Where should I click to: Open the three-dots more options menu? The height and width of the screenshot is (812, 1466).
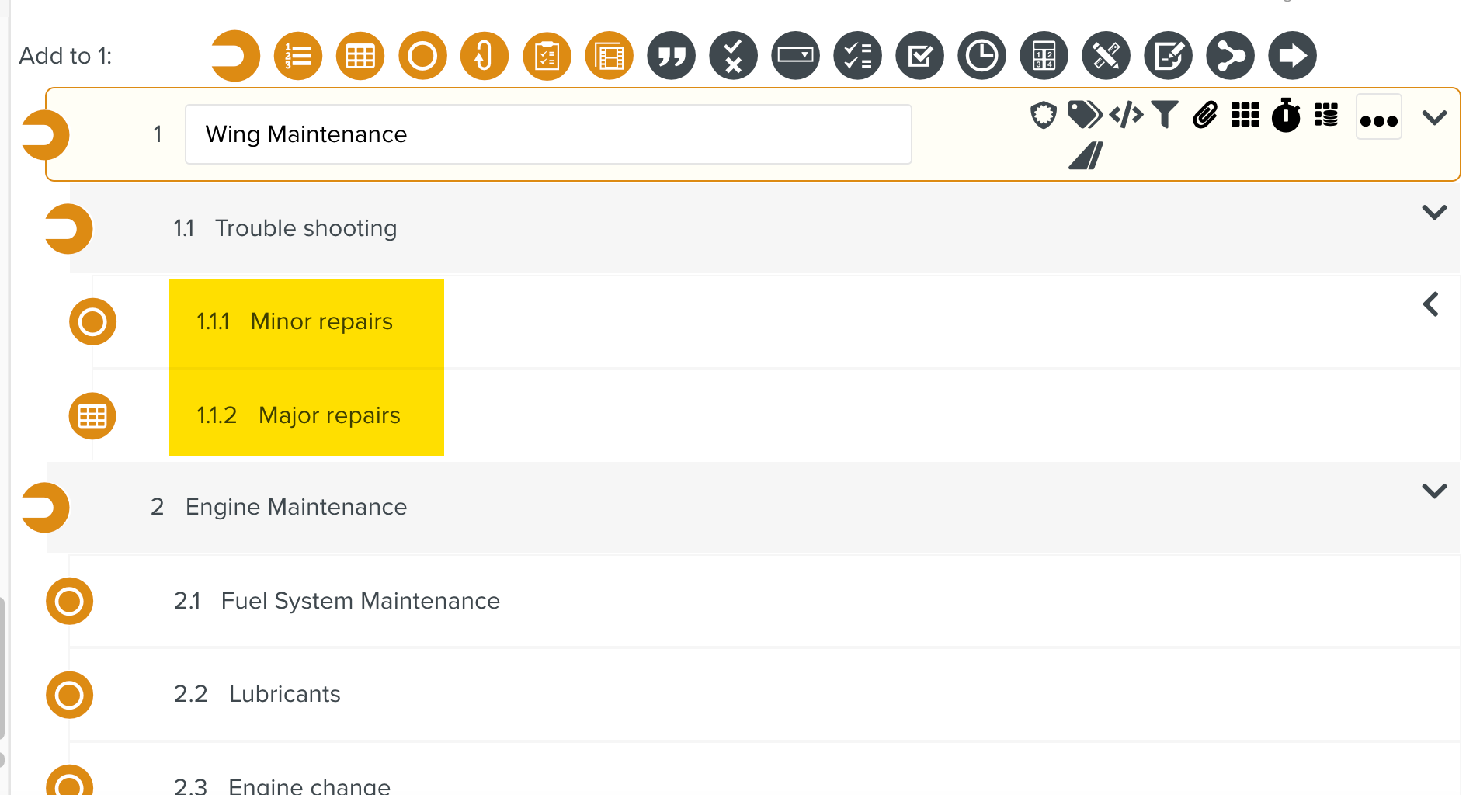pyautogui.click(x=1378, y=119)
